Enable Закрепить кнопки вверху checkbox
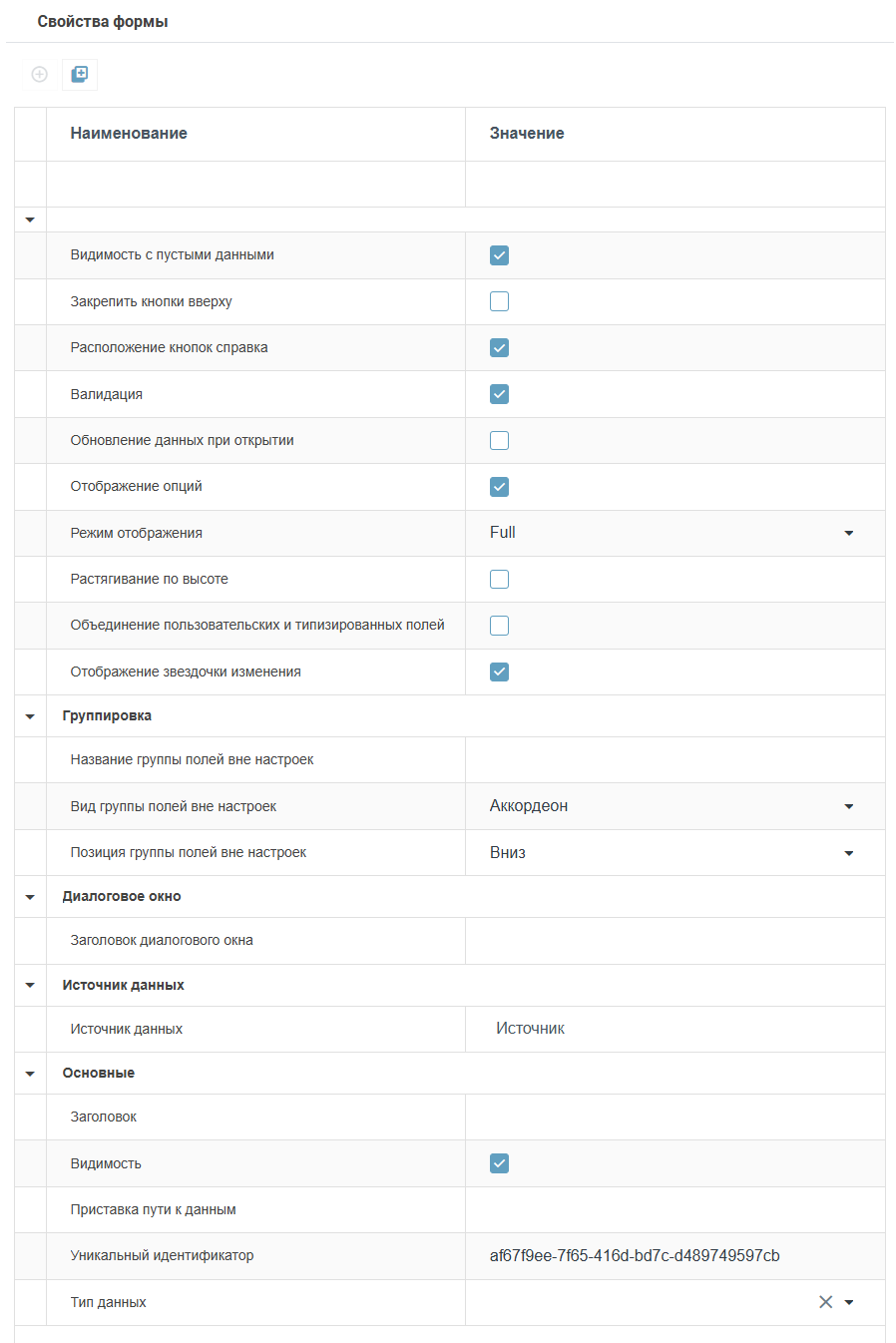The height and width of the screenshot is (1343, 896). coord(500,301)
